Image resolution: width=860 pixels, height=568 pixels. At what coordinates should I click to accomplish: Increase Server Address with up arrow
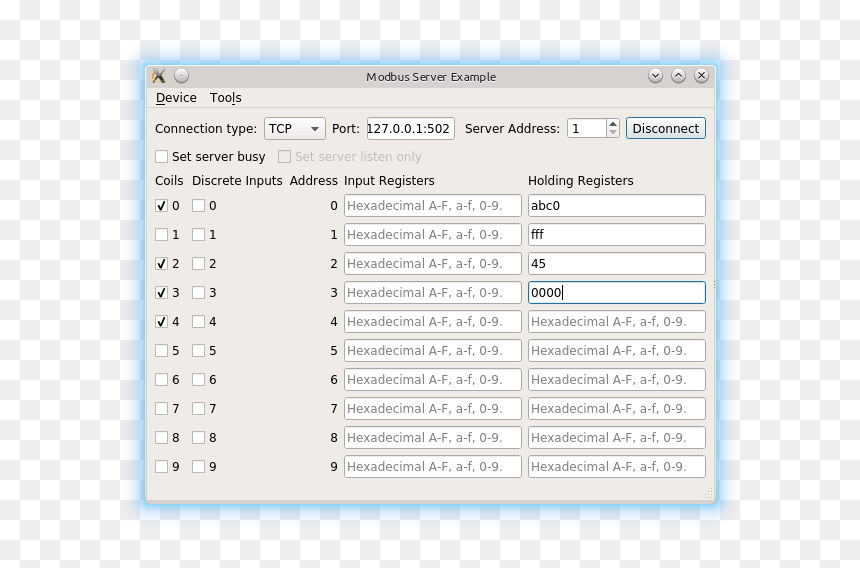pos(613,123)
